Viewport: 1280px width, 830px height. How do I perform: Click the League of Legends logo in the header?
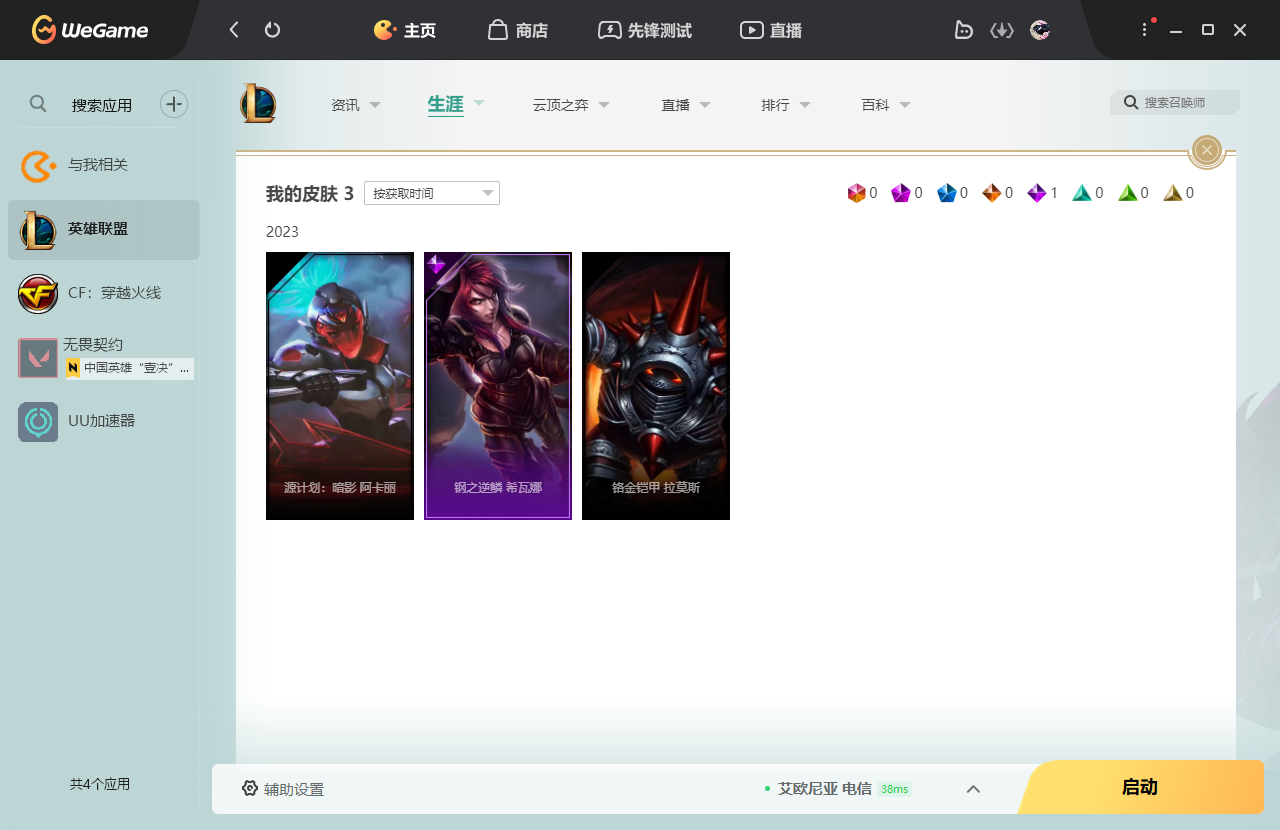258,104
